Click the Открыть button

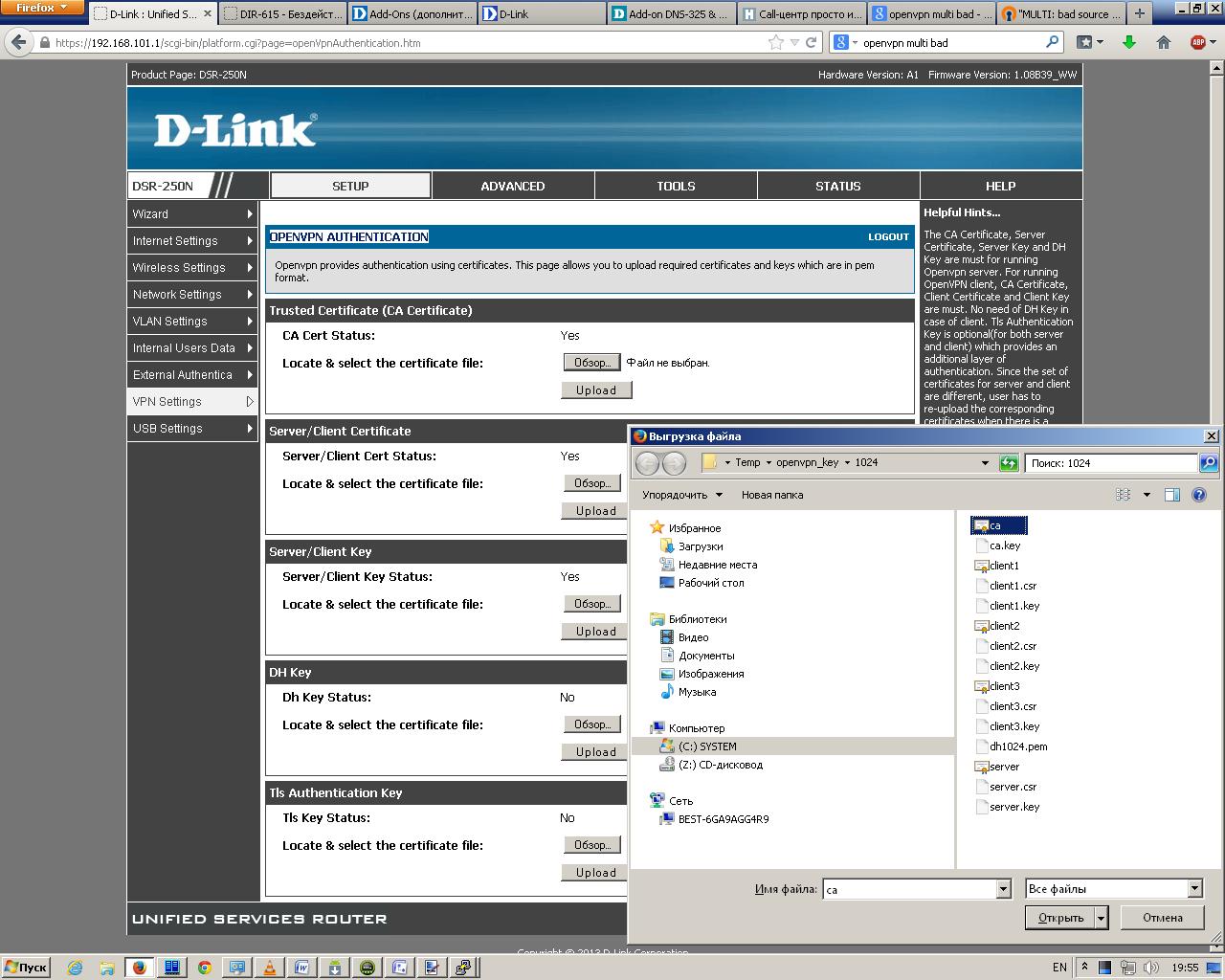click(1060, 918)
